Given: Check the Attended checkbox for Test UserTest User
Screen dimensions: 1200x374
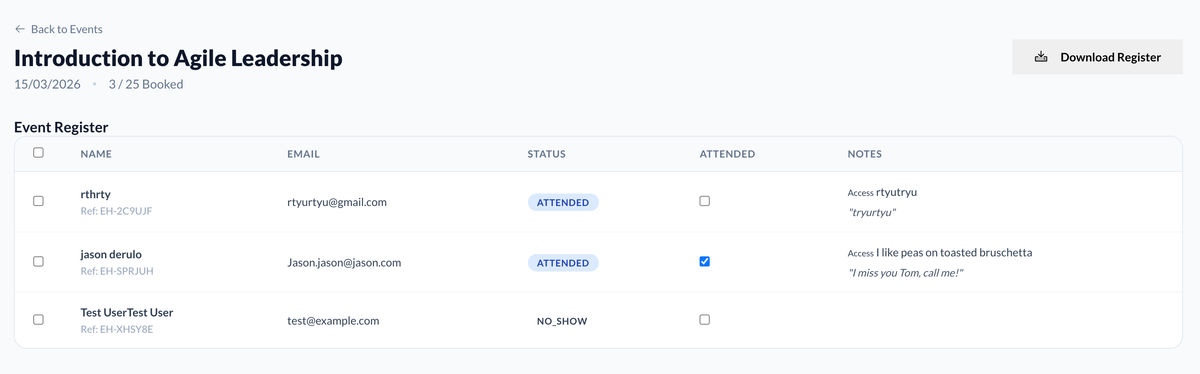Looking at the screenshot, I should tap(705, 320).
